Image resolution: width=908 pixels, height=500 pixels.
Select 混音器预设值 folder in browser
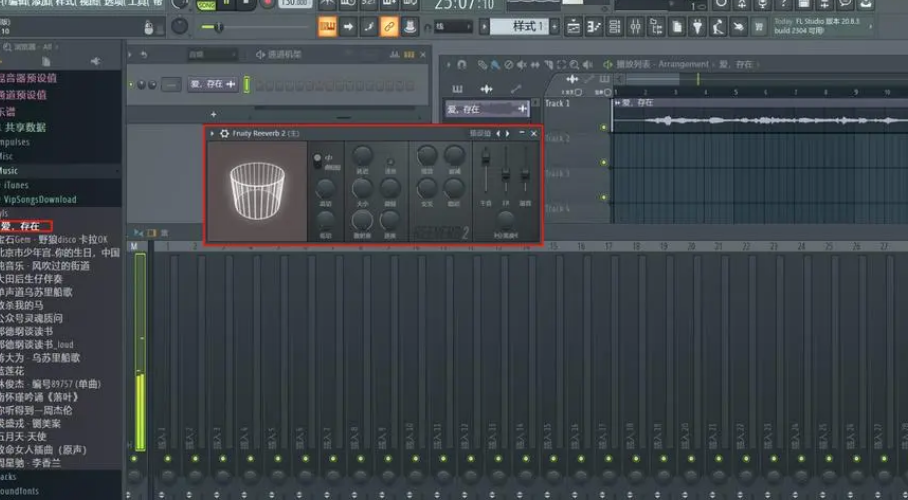coord(29,78)
